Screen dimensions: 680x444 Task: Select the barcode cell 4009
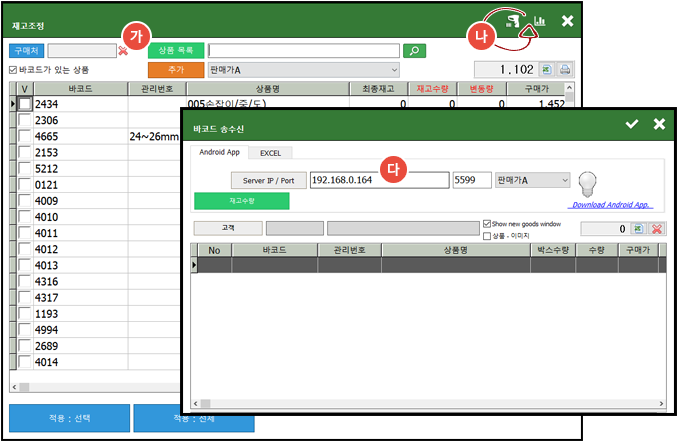pyautogui.click(x=81, y=201)
